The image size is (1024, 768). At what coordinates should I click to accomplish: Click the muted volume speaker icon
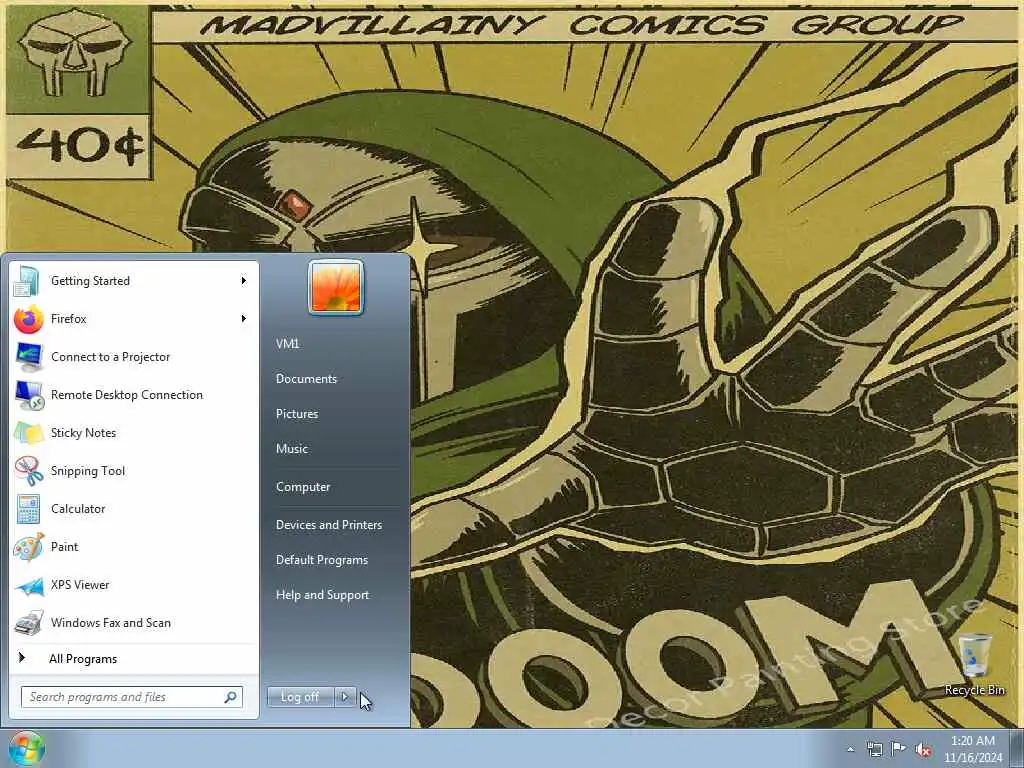point(923,750)
